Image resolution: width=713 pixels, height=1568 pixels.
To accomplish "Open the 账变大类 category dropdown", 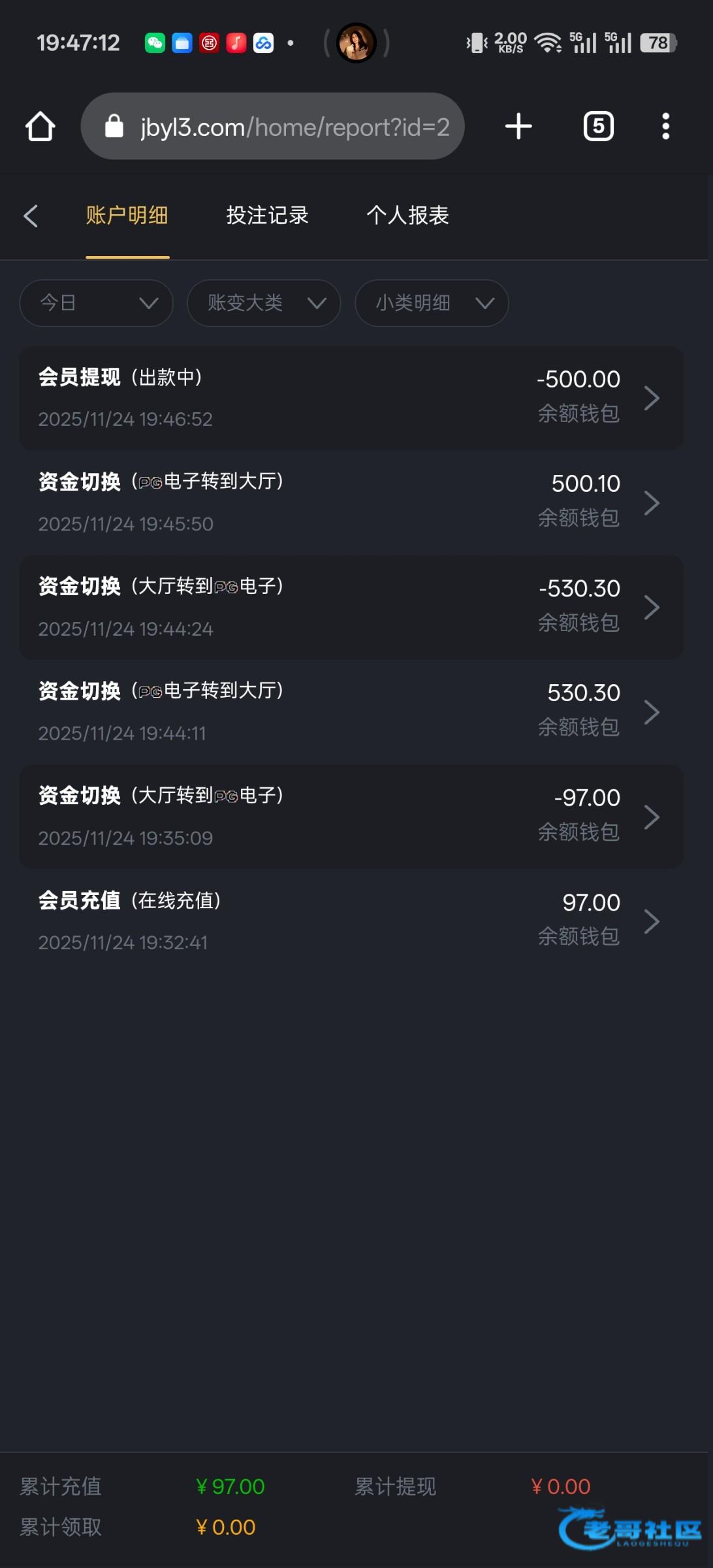I will (x=264, y=303).
